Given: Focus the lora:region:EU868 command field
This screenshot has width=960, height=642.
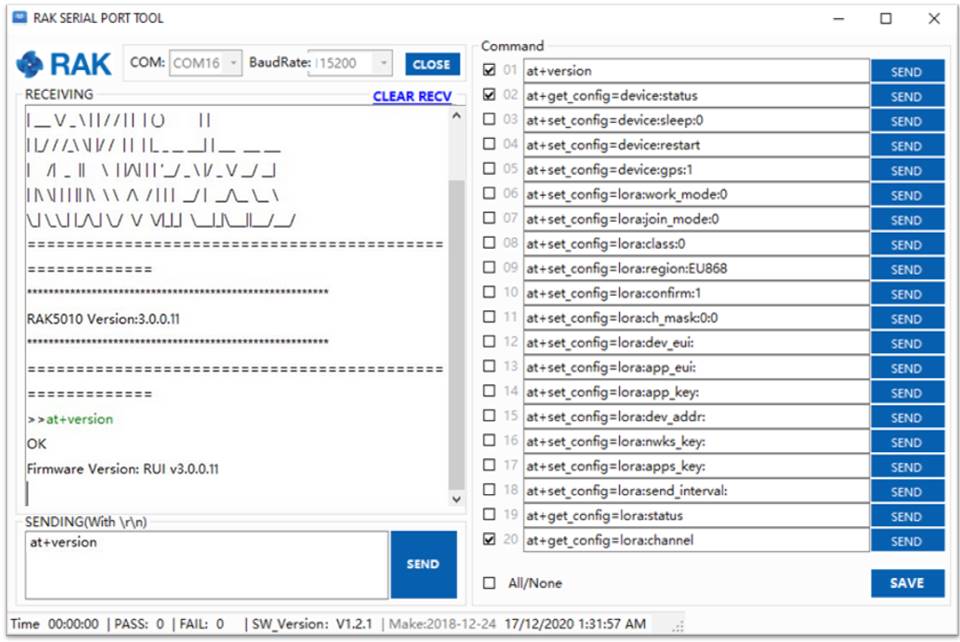Looking at the screenshot, I should click(696, 268).
